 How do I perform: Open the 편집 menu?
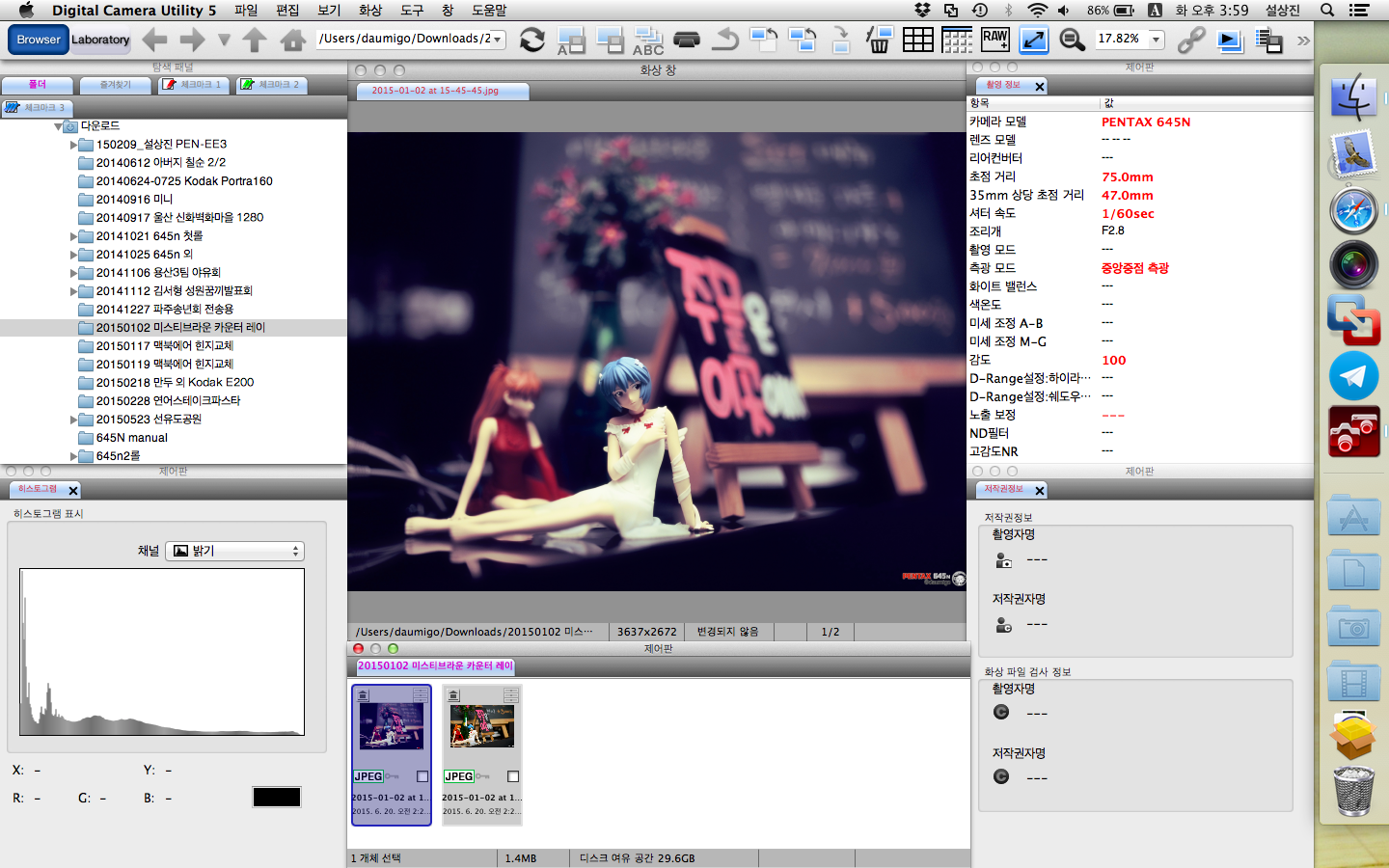point(287,10)
